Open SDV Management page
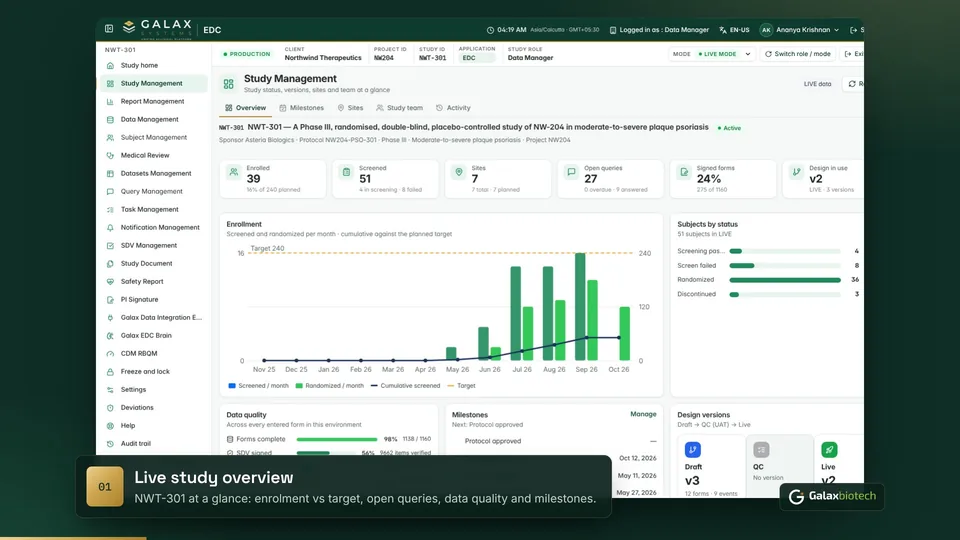Image resolution: width=960 pixels, height=540 pixels. point(154,246)
